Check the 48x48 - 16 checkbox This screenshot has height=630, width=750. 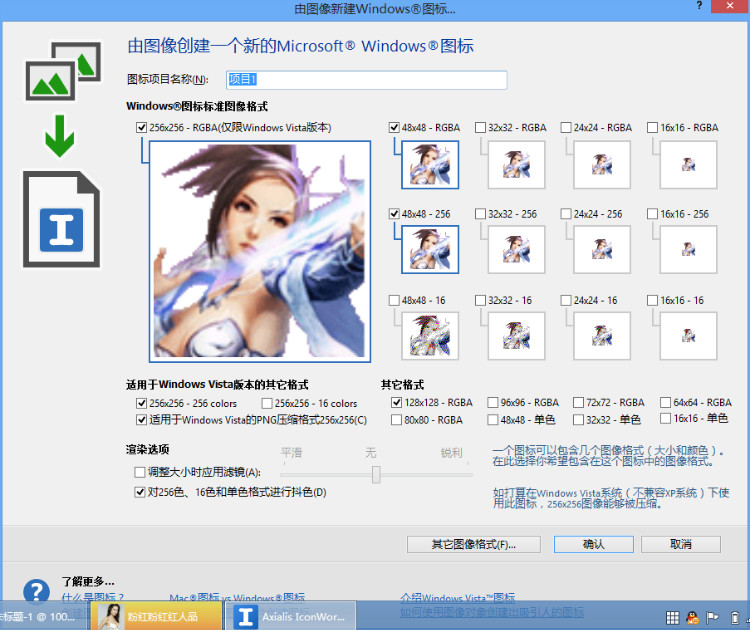coord(394,300)
